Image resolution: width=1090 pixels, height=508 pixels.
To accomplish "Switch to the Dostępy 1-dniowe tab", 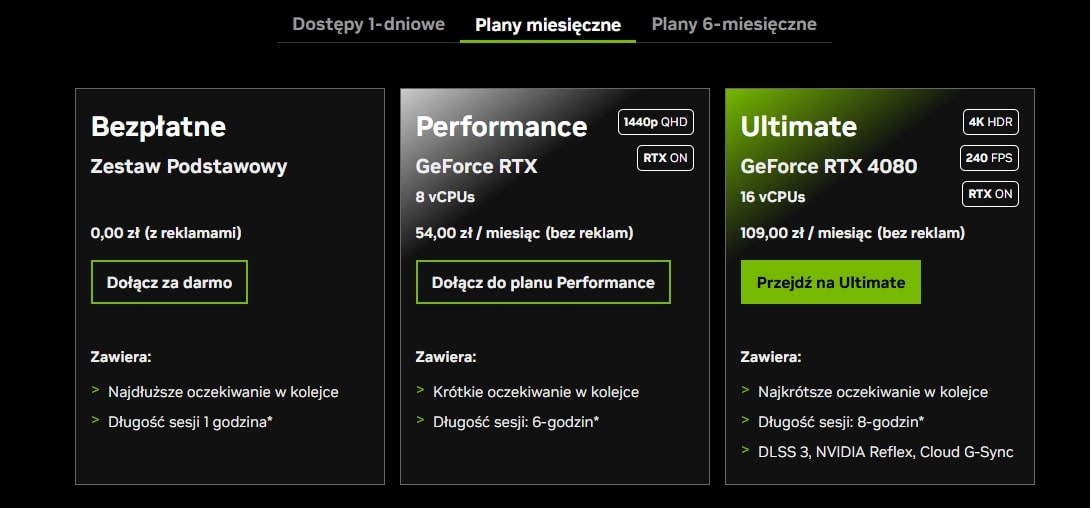I will pos(368,24).
